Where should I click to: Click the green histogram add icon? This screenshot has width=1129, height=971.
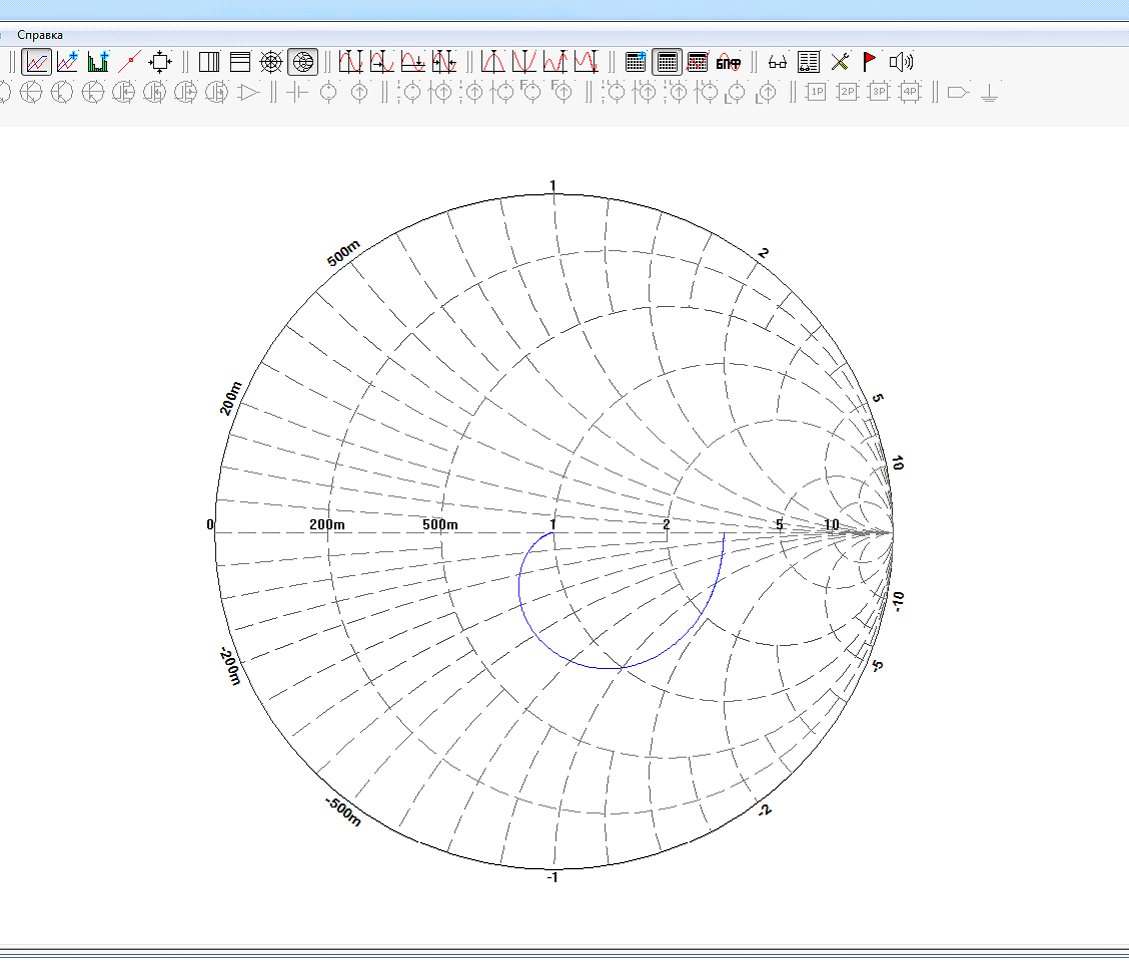(x=99, y=62)
